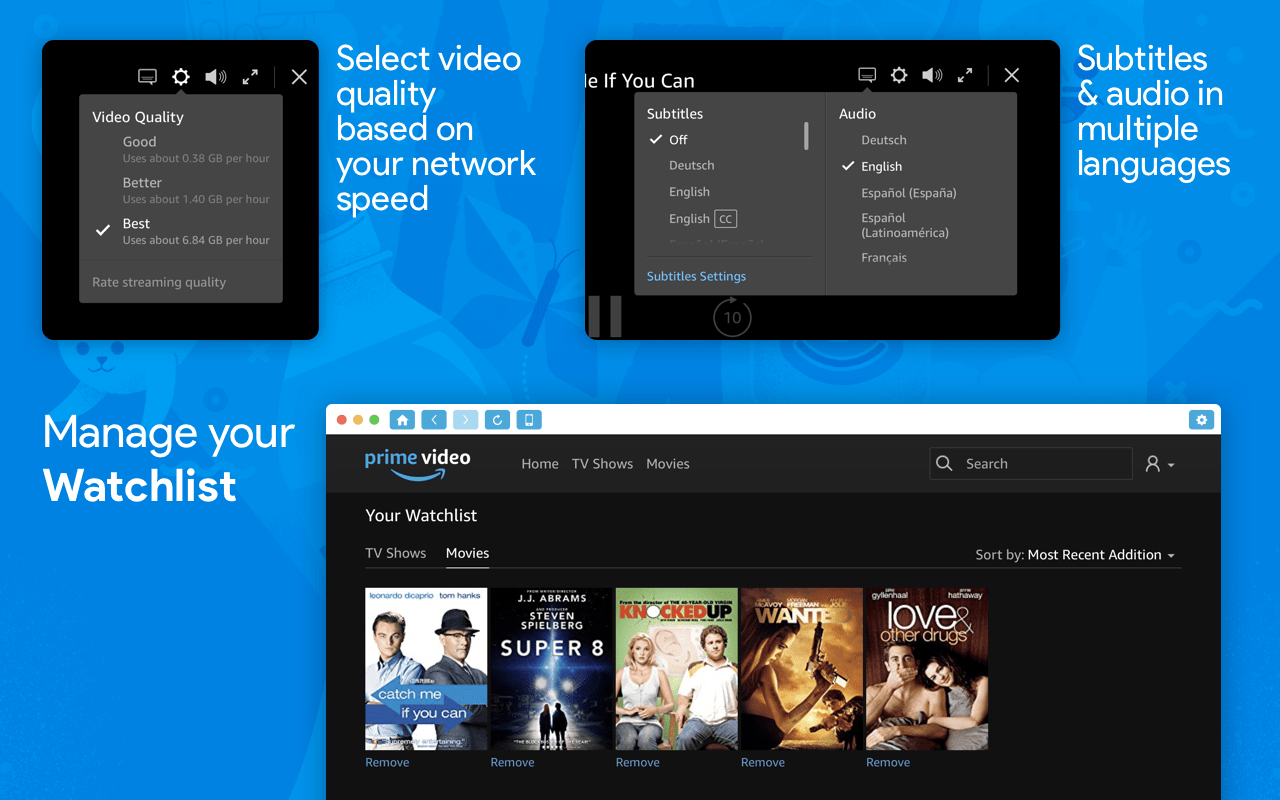Select Deutsch subtitles

pos(692,166)
